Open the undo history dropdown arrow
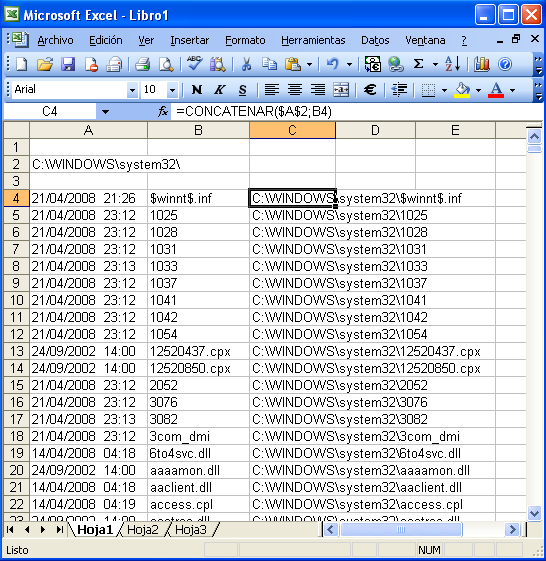Viewport: 546px width, 561px height. point(350,65)
